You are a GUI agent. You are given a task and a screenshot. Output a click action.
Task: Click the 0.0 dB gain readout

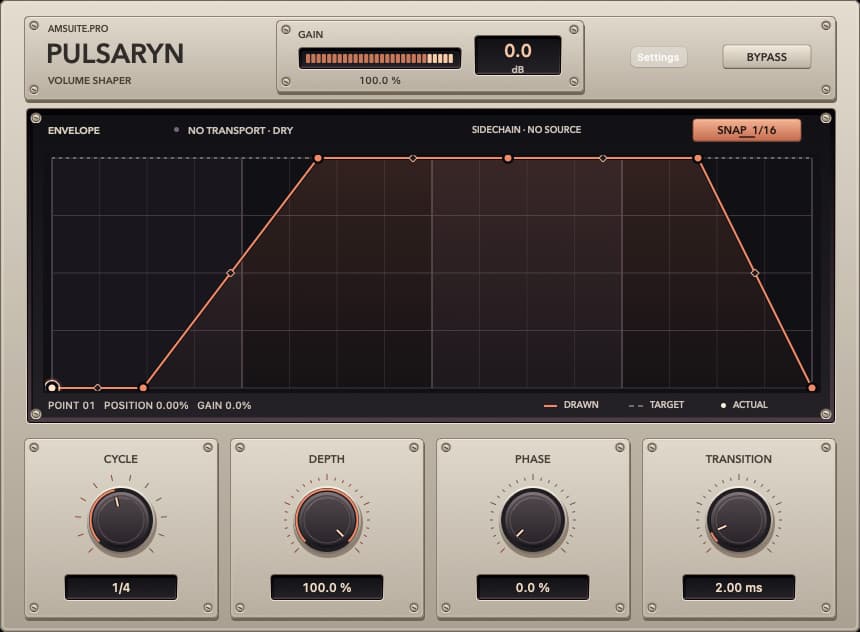(x=517, y=55)
